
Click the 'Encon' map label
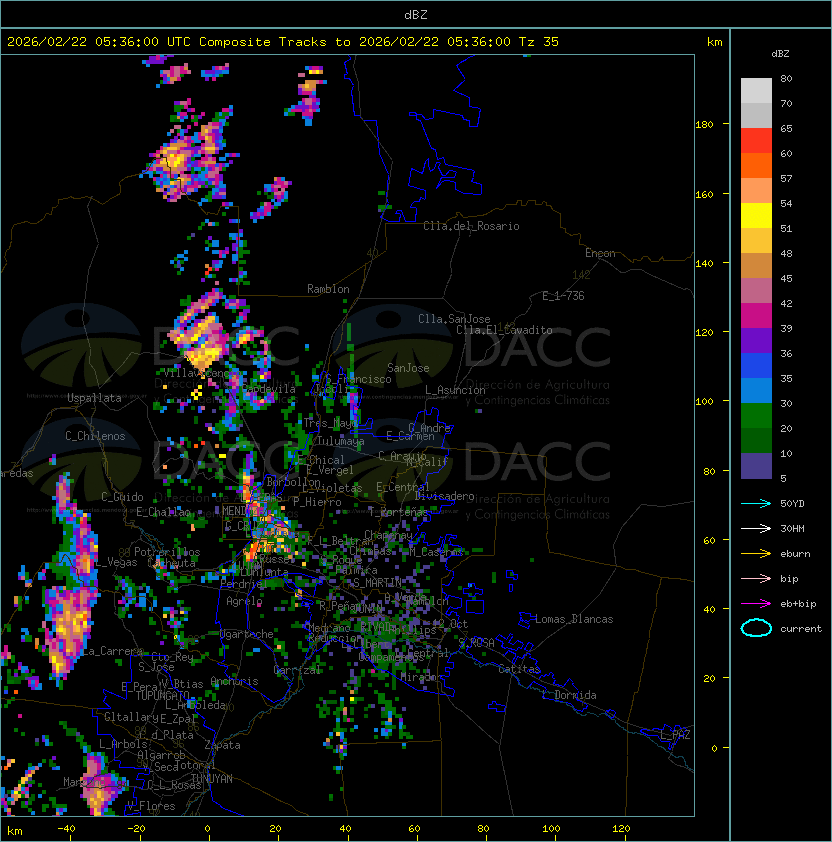click(600, 253)
